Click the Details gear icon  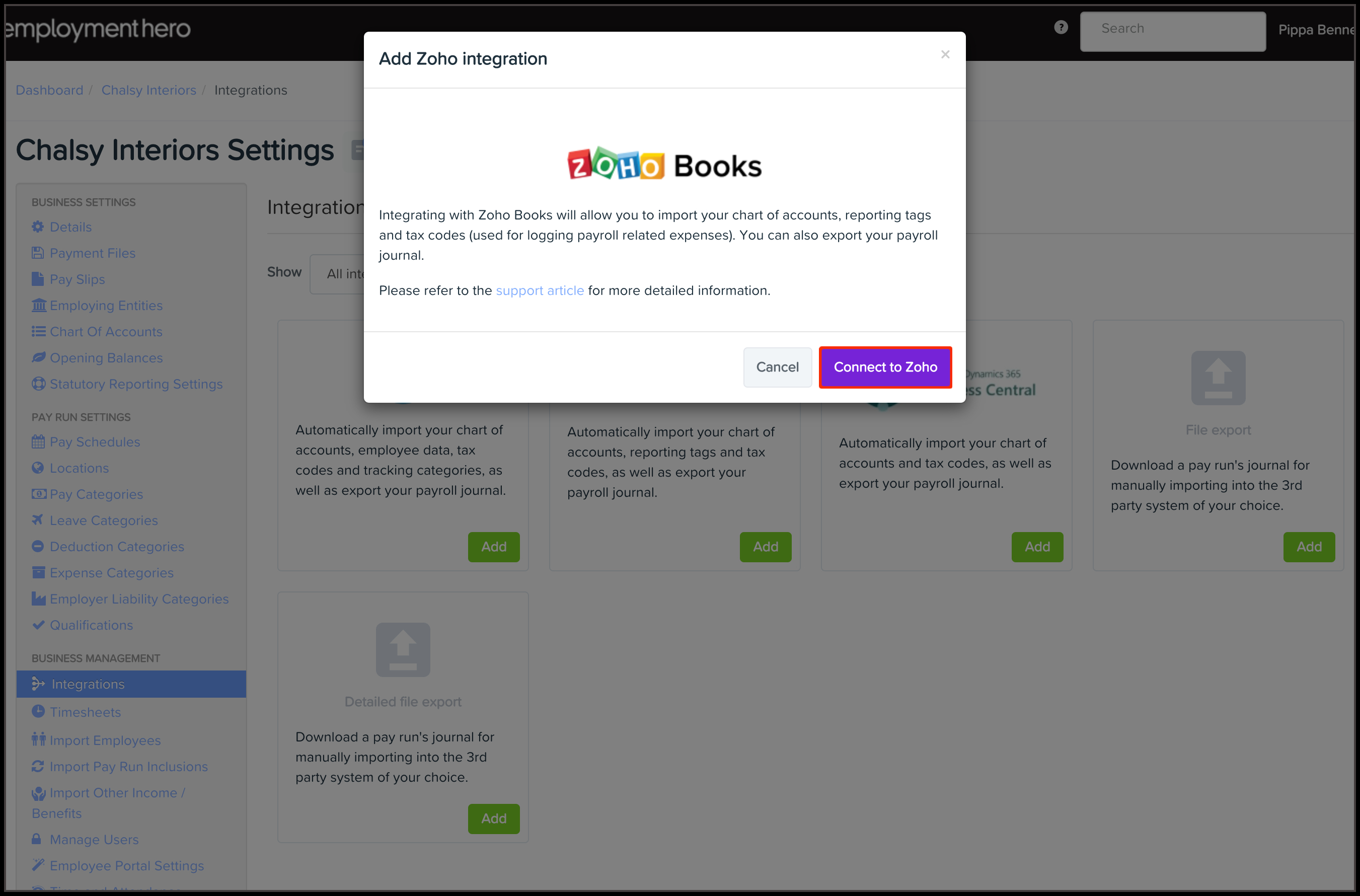(x=38, y=227)
